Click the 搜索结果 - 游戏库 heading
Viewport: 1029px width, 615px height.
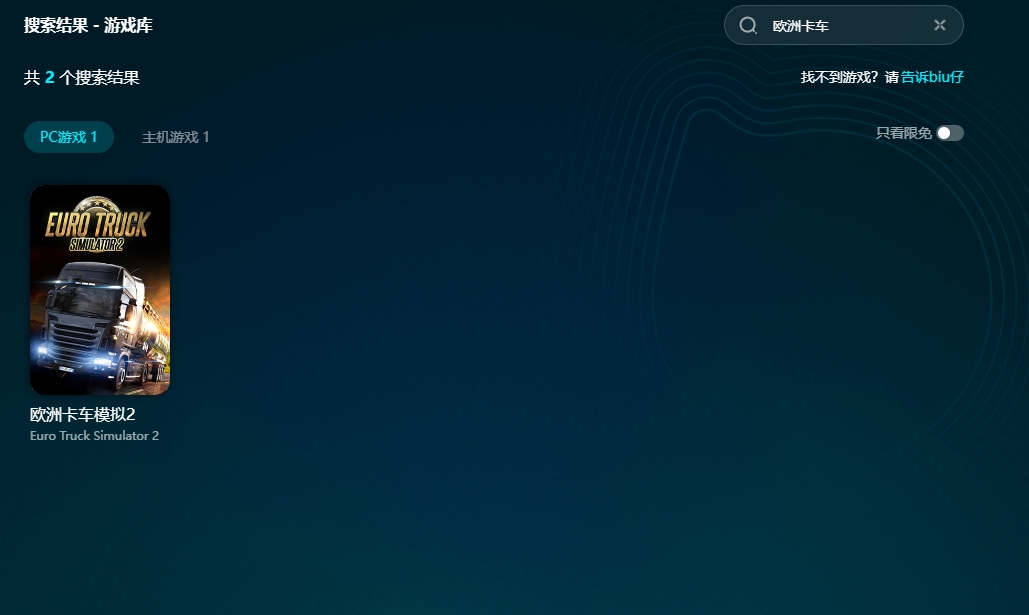click(88, 26)
